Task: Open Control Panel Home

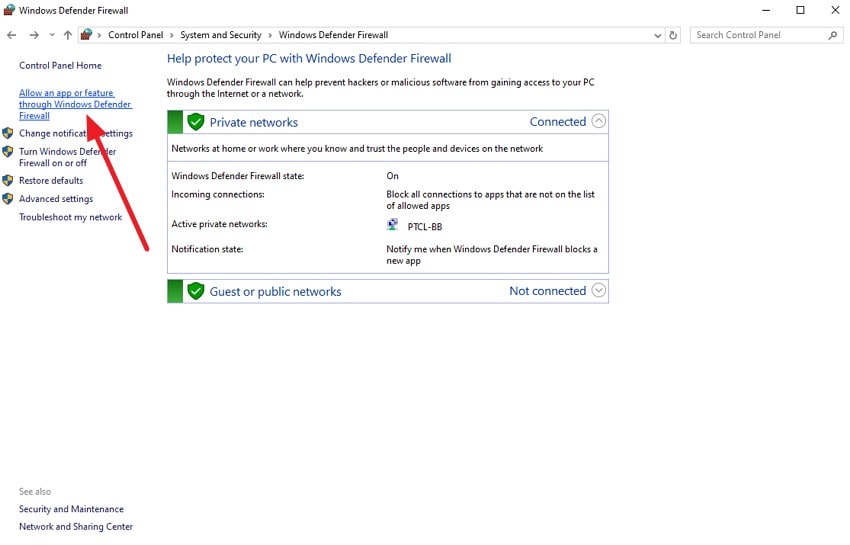Action: (x=60, y=65)
